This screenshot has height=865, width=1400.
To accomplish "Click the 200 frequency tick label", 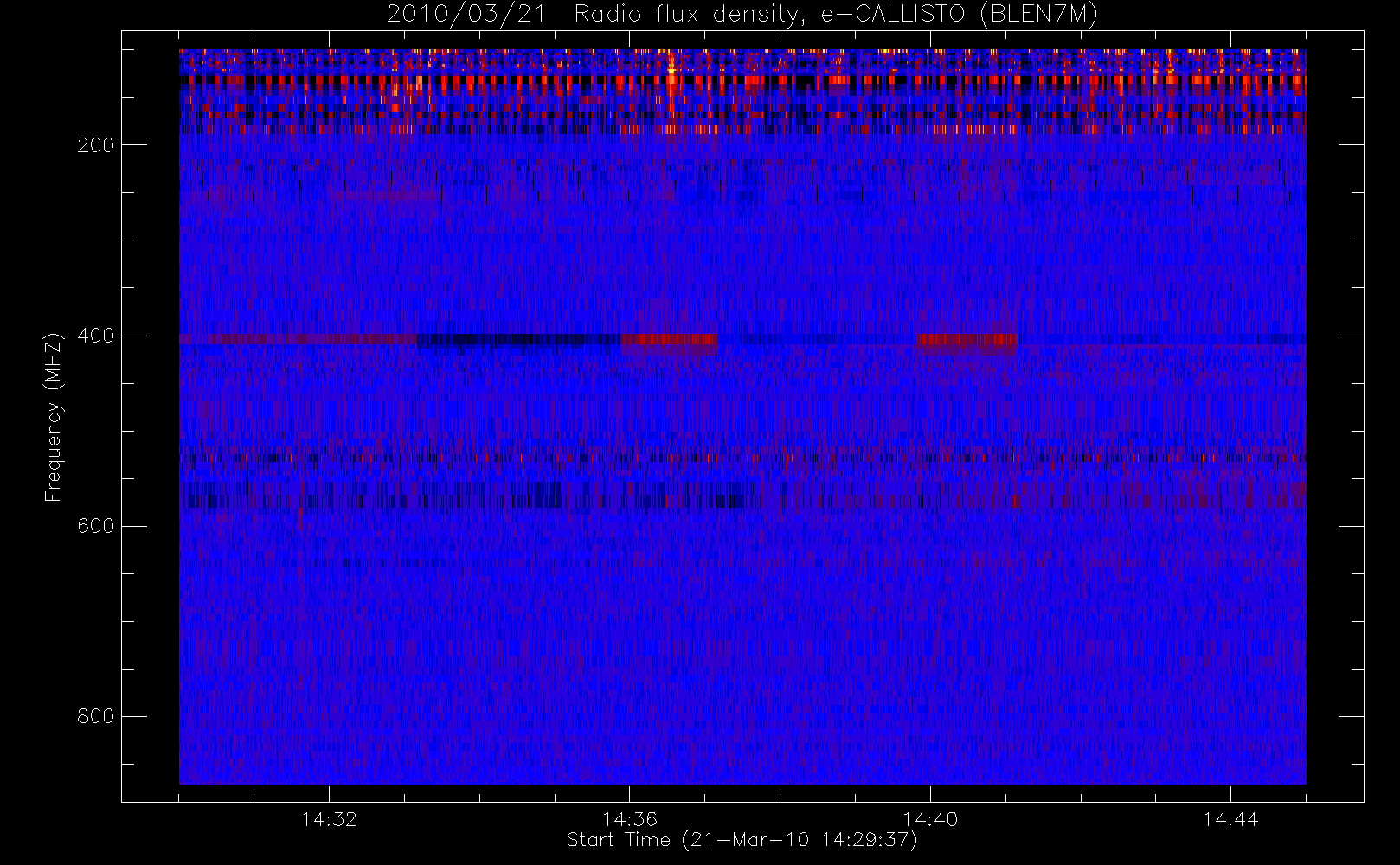I will [96, 145].
